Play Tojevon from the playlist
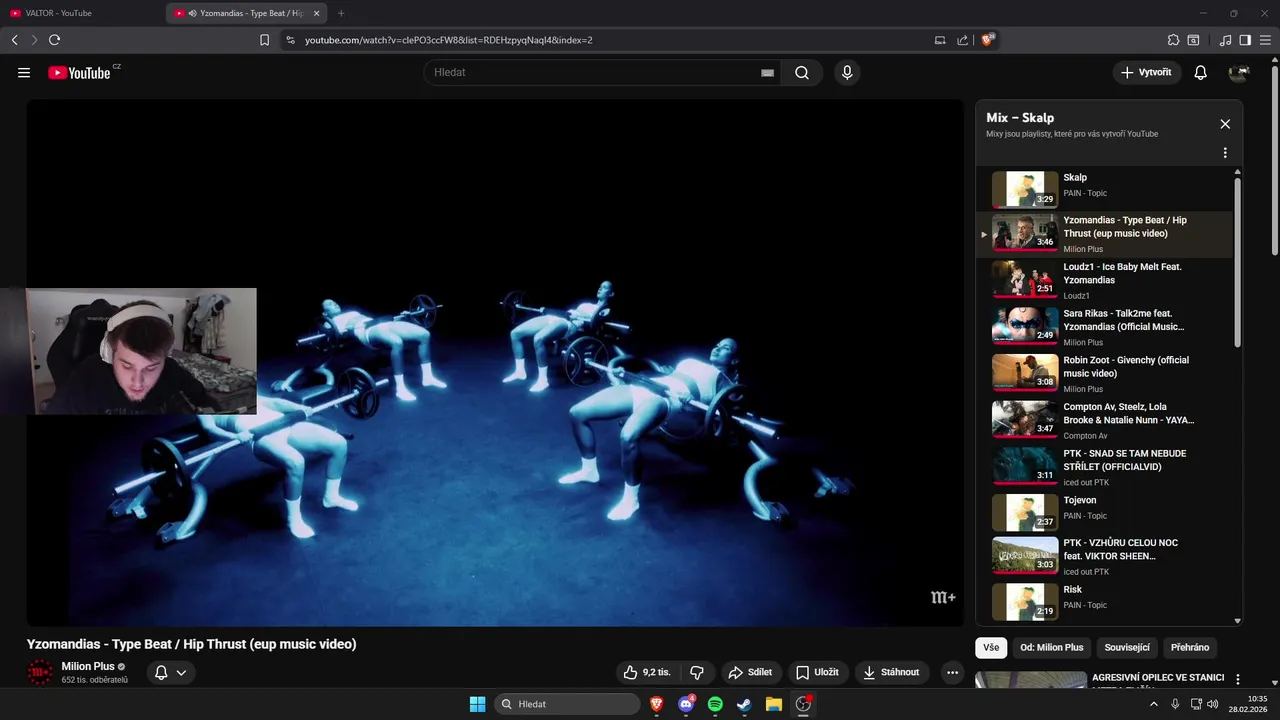1280x720 pixels. click(x=1105, y=512)
